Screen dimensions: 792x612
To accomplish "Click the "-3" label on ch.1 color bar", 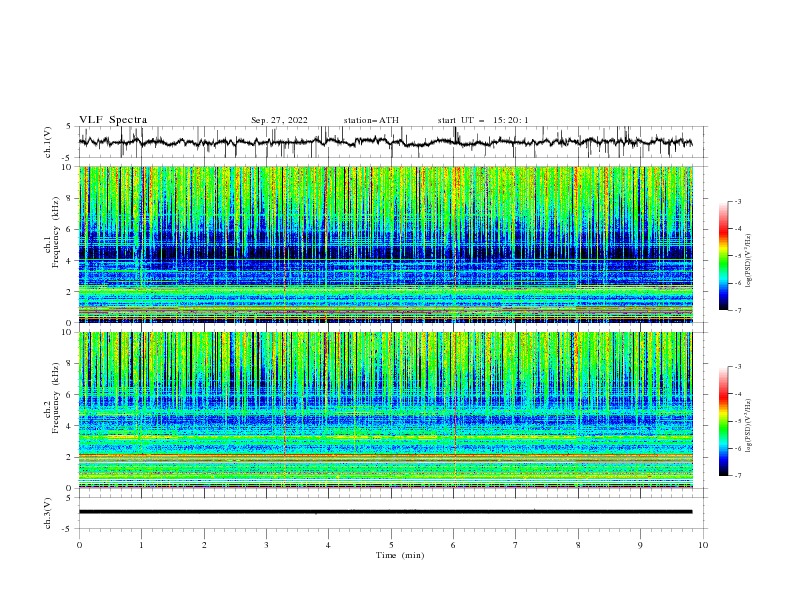I will pos(737,202).
